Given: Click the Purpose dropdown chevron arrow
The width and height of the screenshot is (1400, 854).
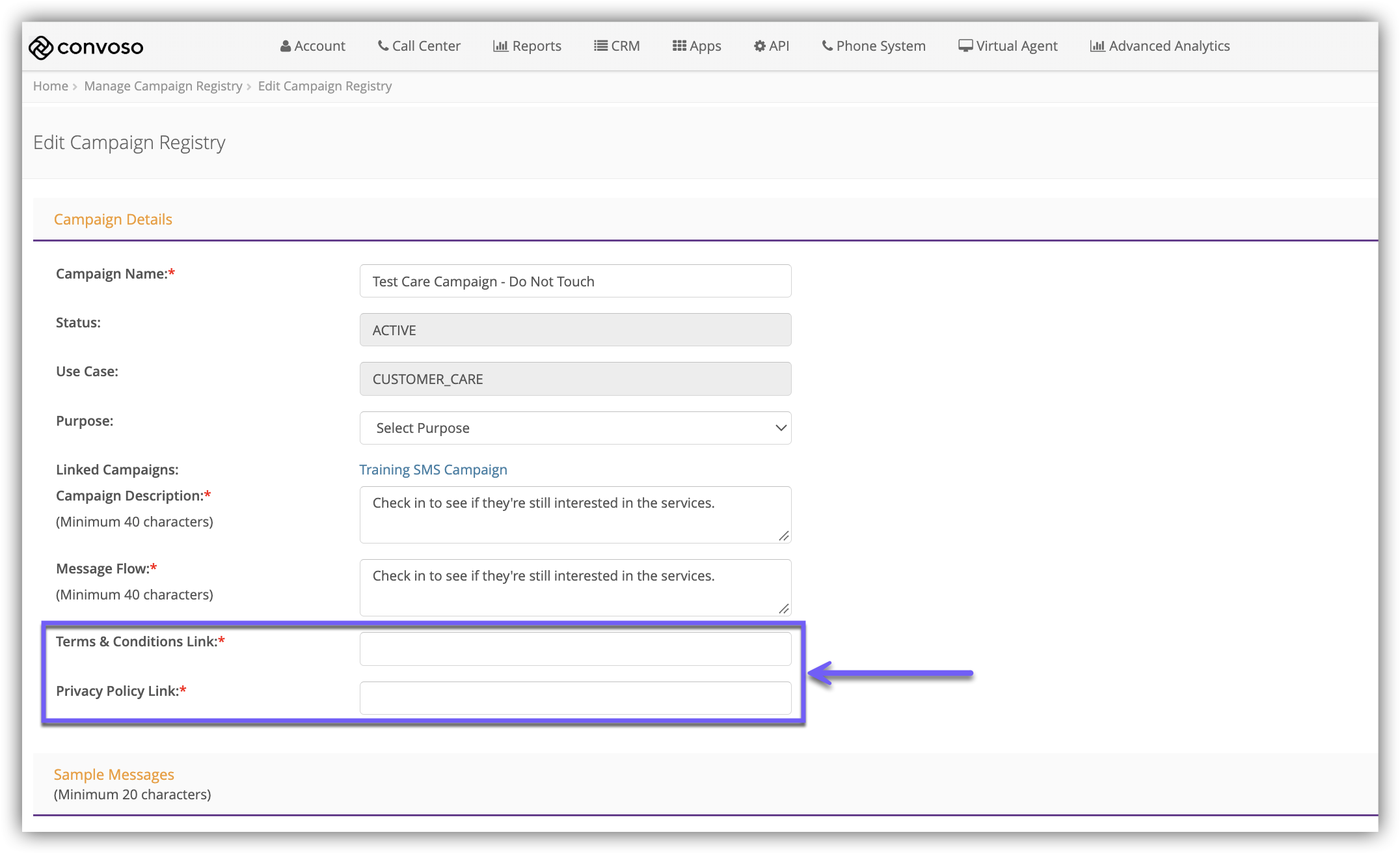Looking at the screenshot, I should 781,428.
